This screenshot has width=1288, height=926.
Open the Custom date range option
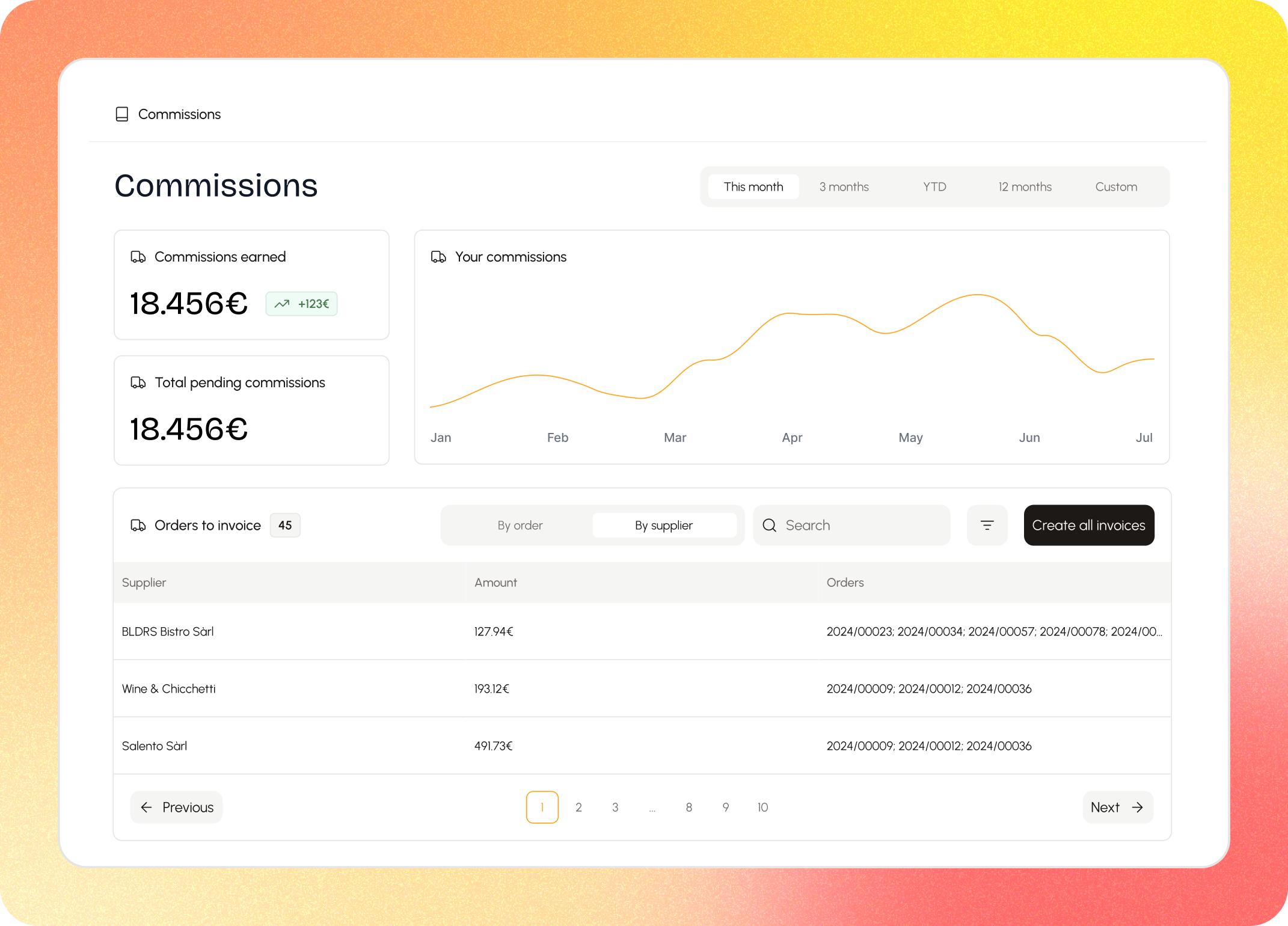[x=1116, y=187]
